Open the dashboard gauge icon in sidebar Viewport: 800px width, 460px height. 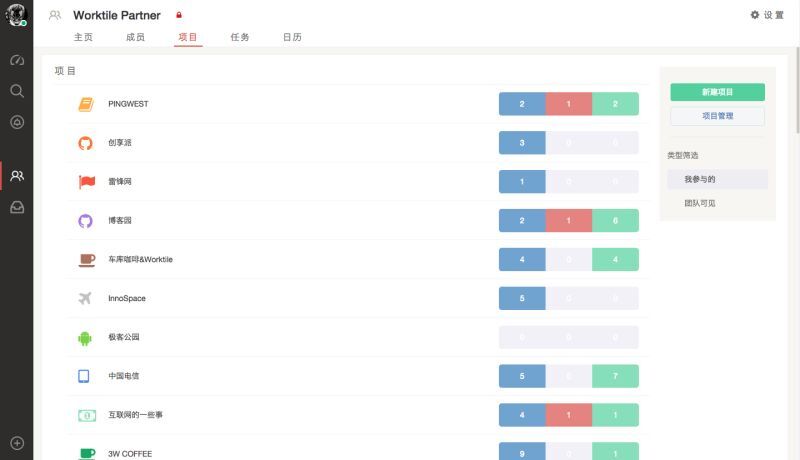point(16,60)
